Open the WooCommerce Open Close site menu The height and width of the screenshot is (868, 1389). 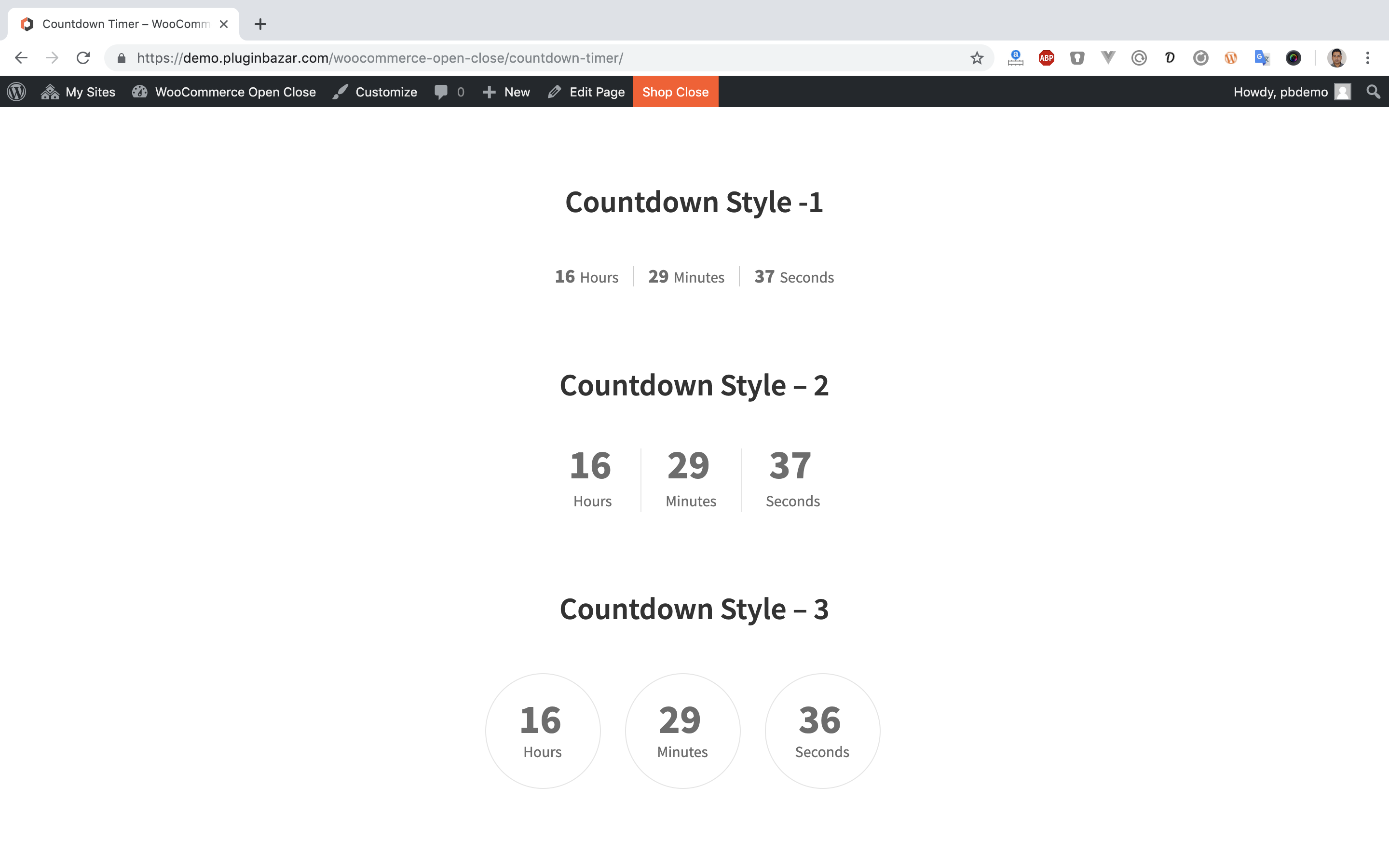224,92
